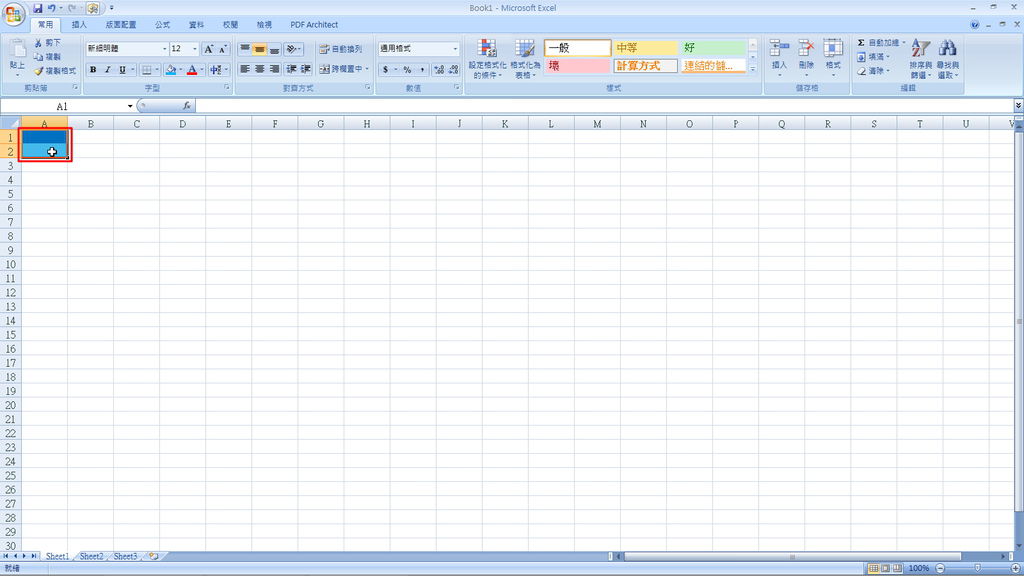This screenshot has height=576, width=1024.
Task: Click the zoom slider handle
Action: [978, 569]
